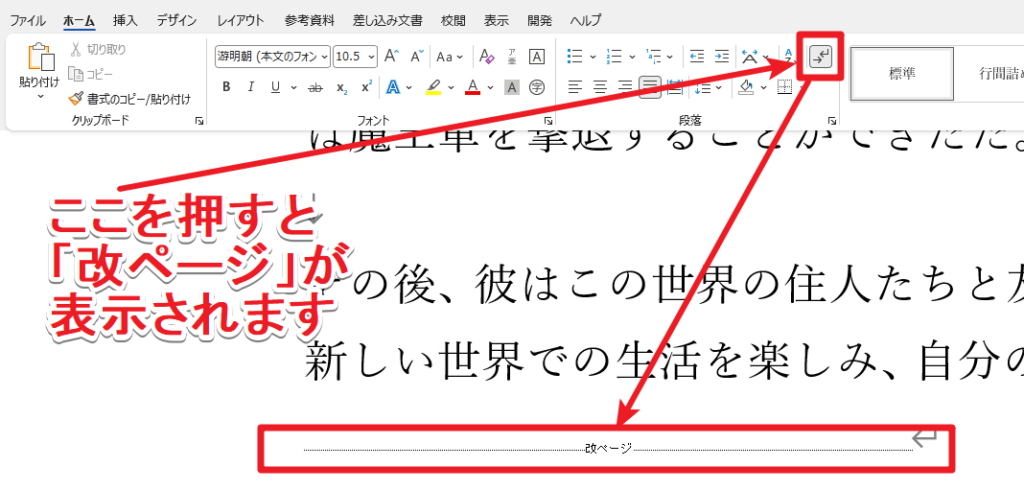
Task: Apply strikethrough (ab) formatting
Action: coord(315,87)
